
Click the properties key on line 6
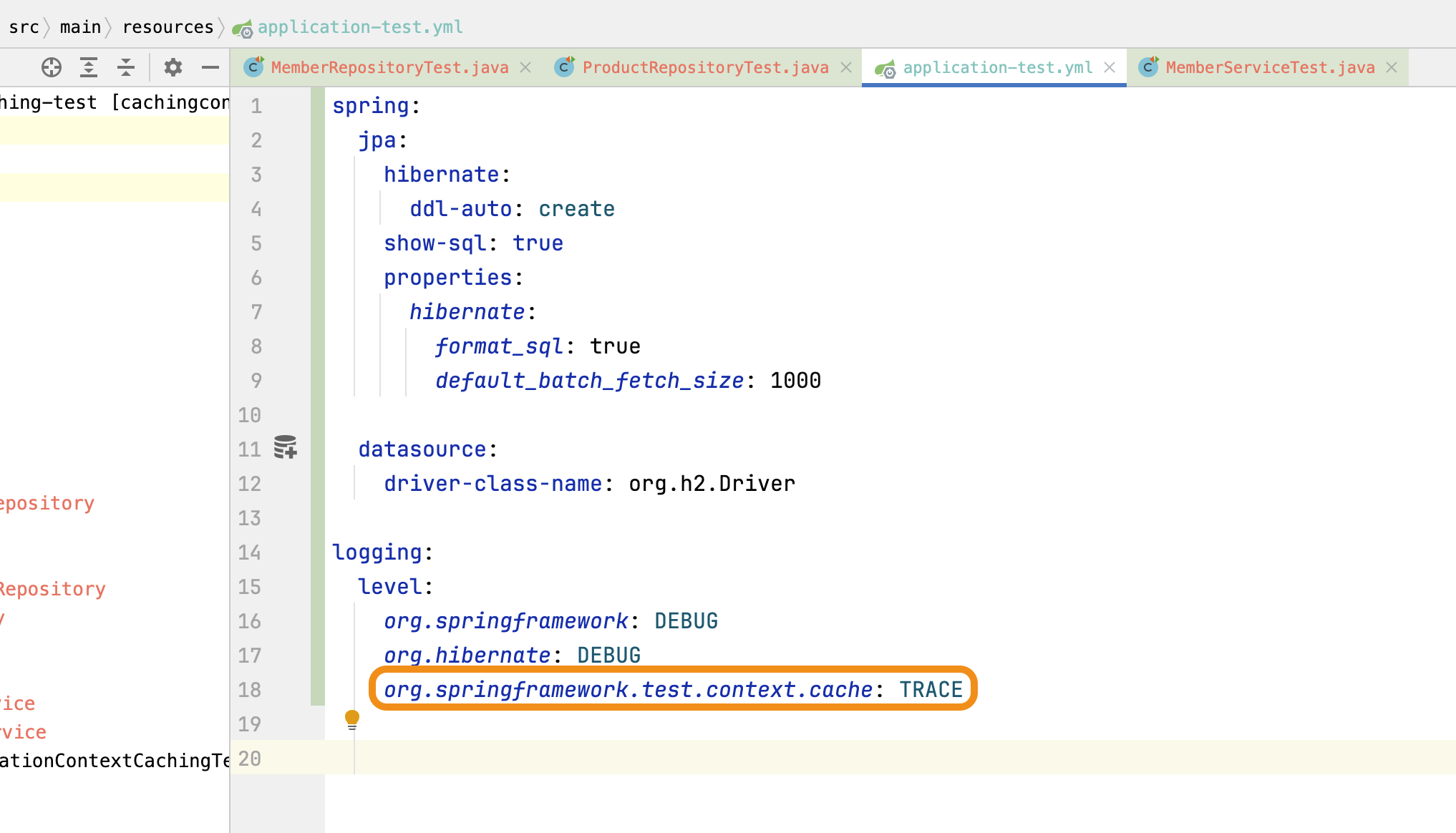click(x=447, y=278)
